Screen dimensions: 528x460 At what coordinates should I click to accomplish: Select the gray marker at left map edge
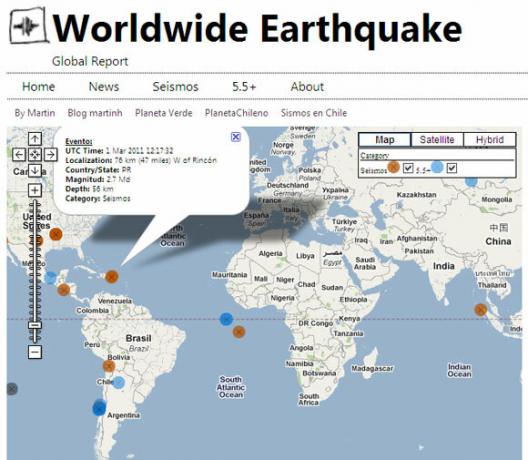[12, 389]
